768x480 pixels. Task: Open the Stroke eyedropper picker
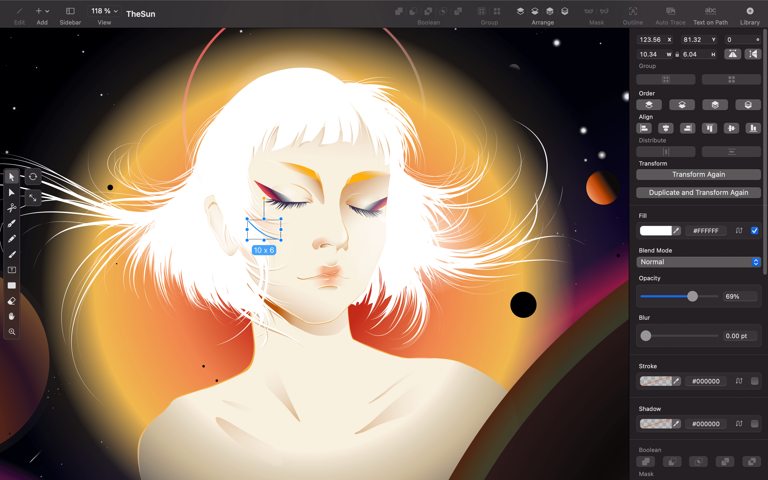676,381
